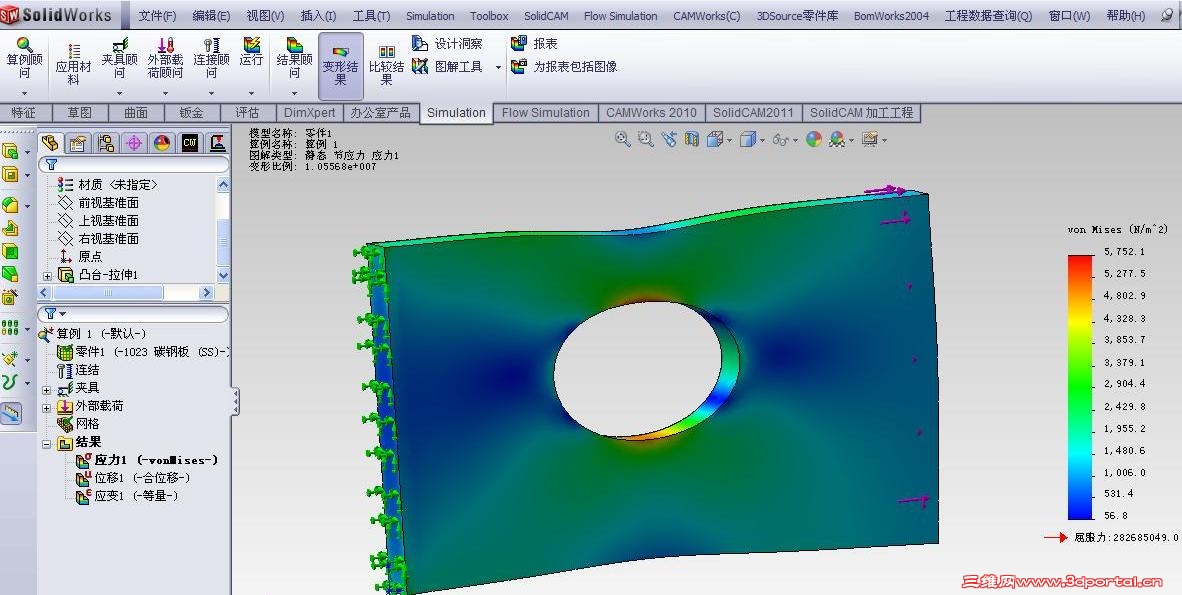The width and height of the screenshot is (1182, 595).
Task: Open the 编辑(E) menu
Action: [x=212, y=16]
